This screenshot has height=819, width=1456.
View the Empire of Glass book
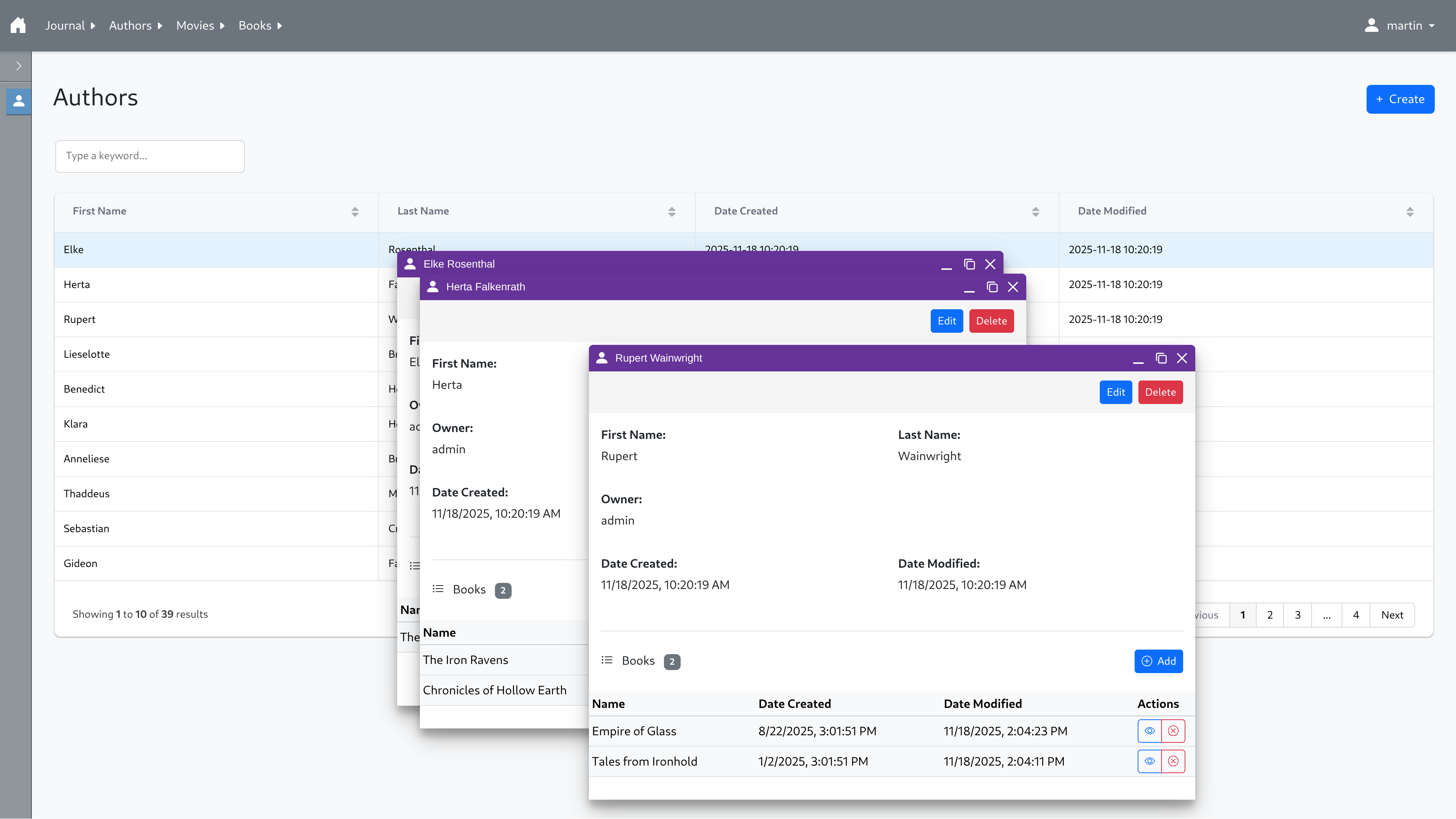(1149, 731)
